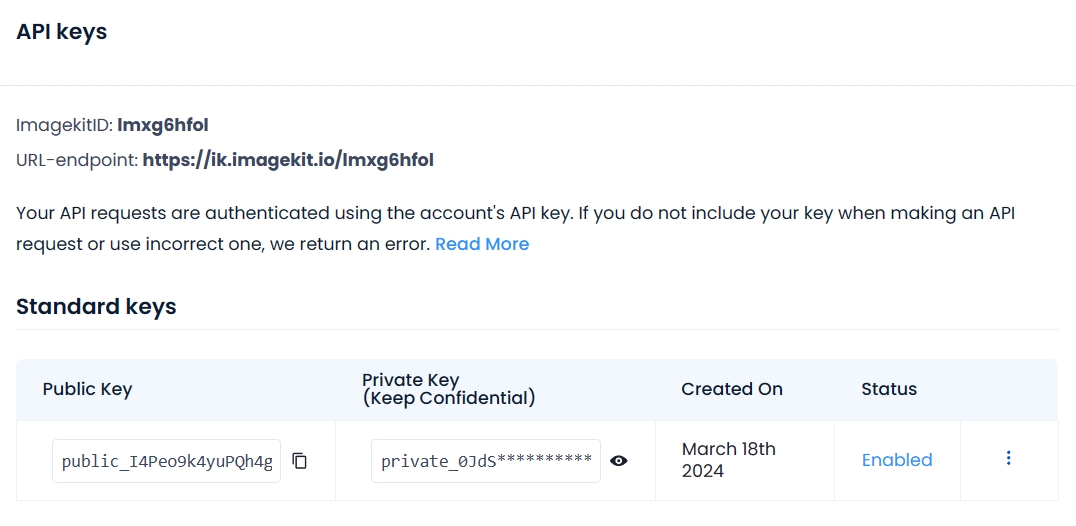The height and width of the screenshot is (526, 1076).
Task: Click the Enabled status link
Action: coord(896,460)
